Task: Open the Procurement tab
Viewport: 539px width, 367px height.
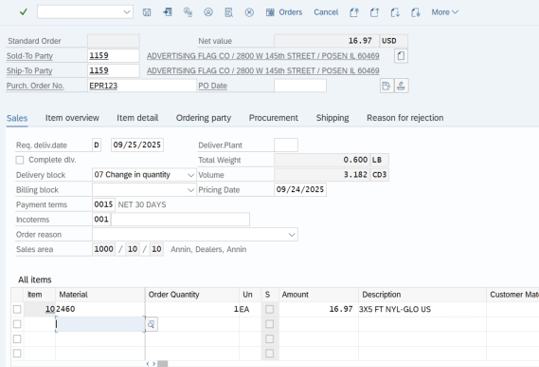Action: click(274, 118)
